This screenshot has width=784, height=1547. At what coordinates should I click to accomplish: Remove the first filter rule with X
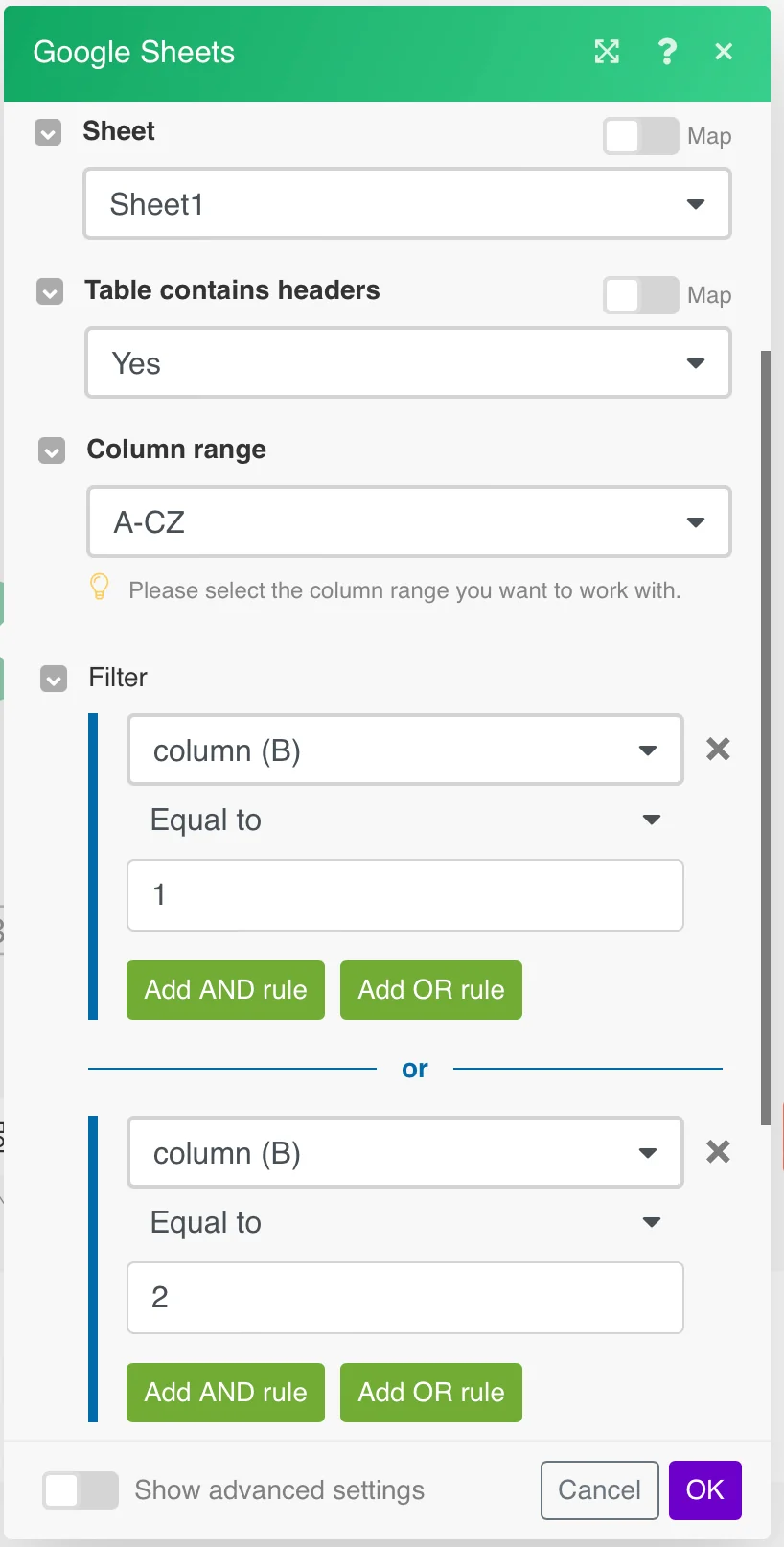[x=718, y=750]
